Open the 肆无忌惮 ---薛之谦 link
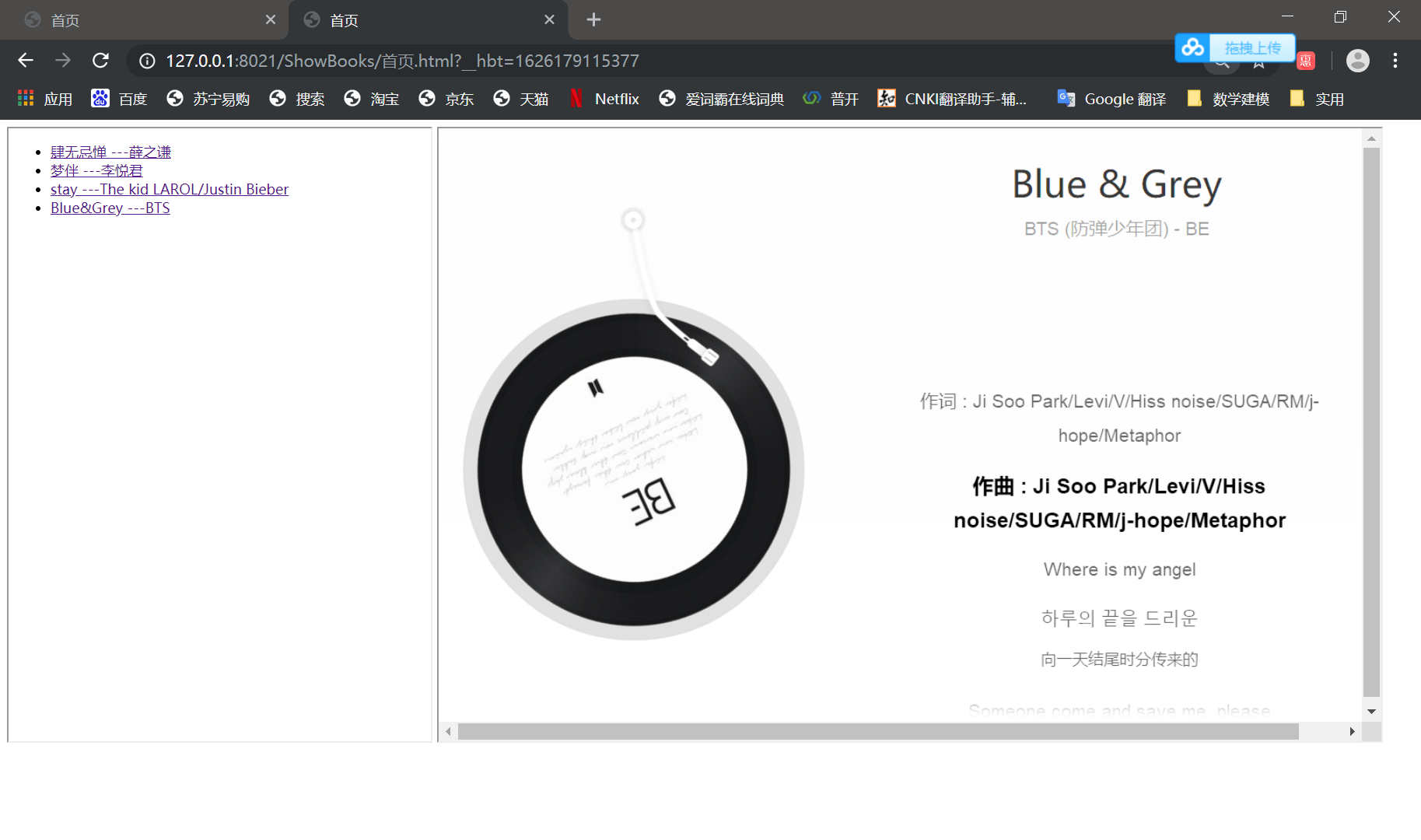The height and width of the screenshot is (840, 1421). click(x=110, y=152)
